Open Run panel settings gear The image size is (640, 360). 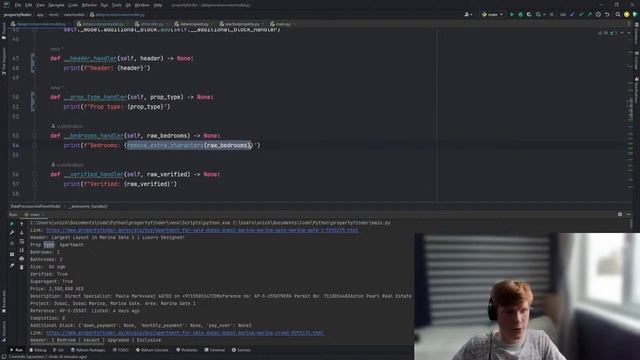point(620,214)
